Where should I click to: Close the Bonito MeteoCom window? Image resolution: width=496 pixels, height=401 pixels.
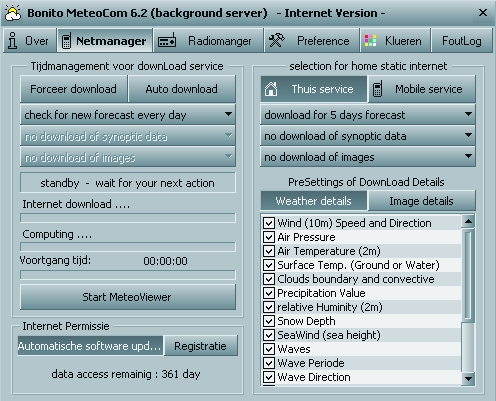[x=483, y=13]
